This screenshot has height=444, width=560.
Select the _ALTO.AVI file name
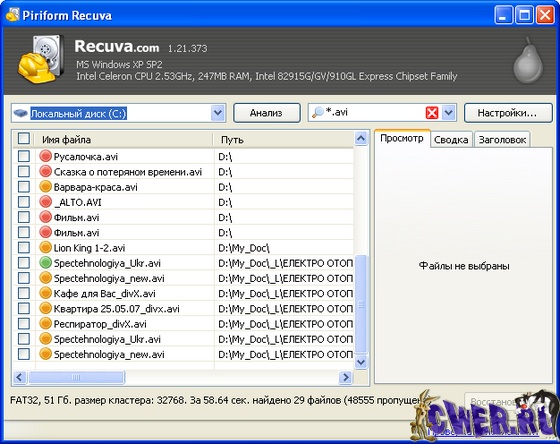(78, 203)
